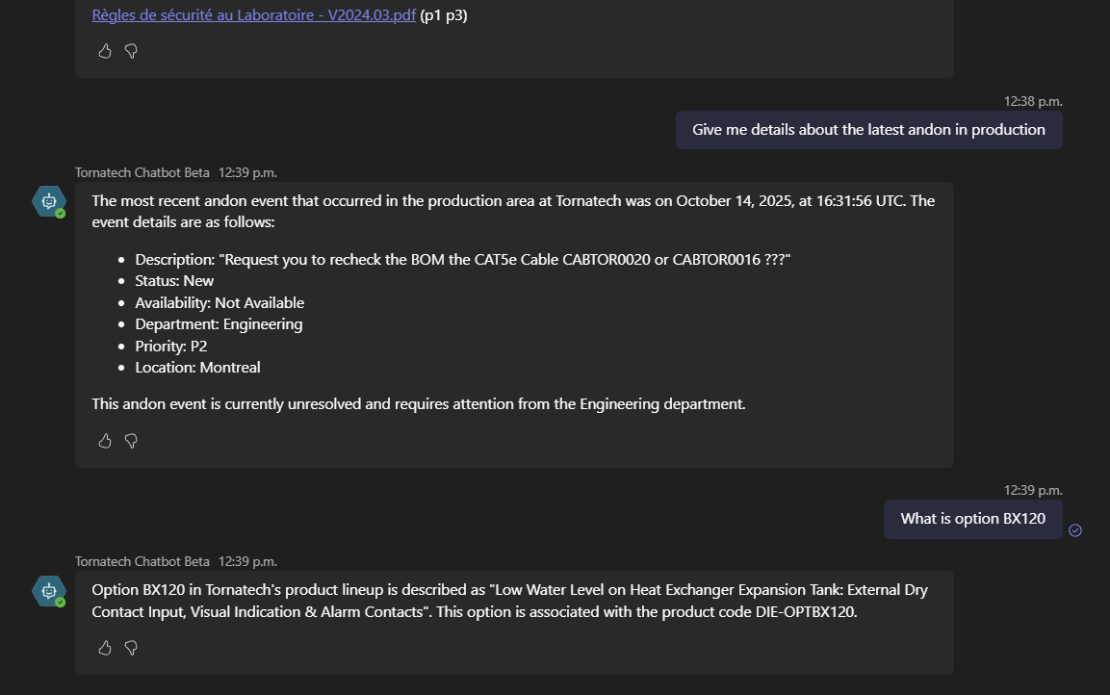Thumbs up the BX120 option answer
The height and width of the screenshot is (695, 1110).
pyautogui.click(x=105, y=648)
